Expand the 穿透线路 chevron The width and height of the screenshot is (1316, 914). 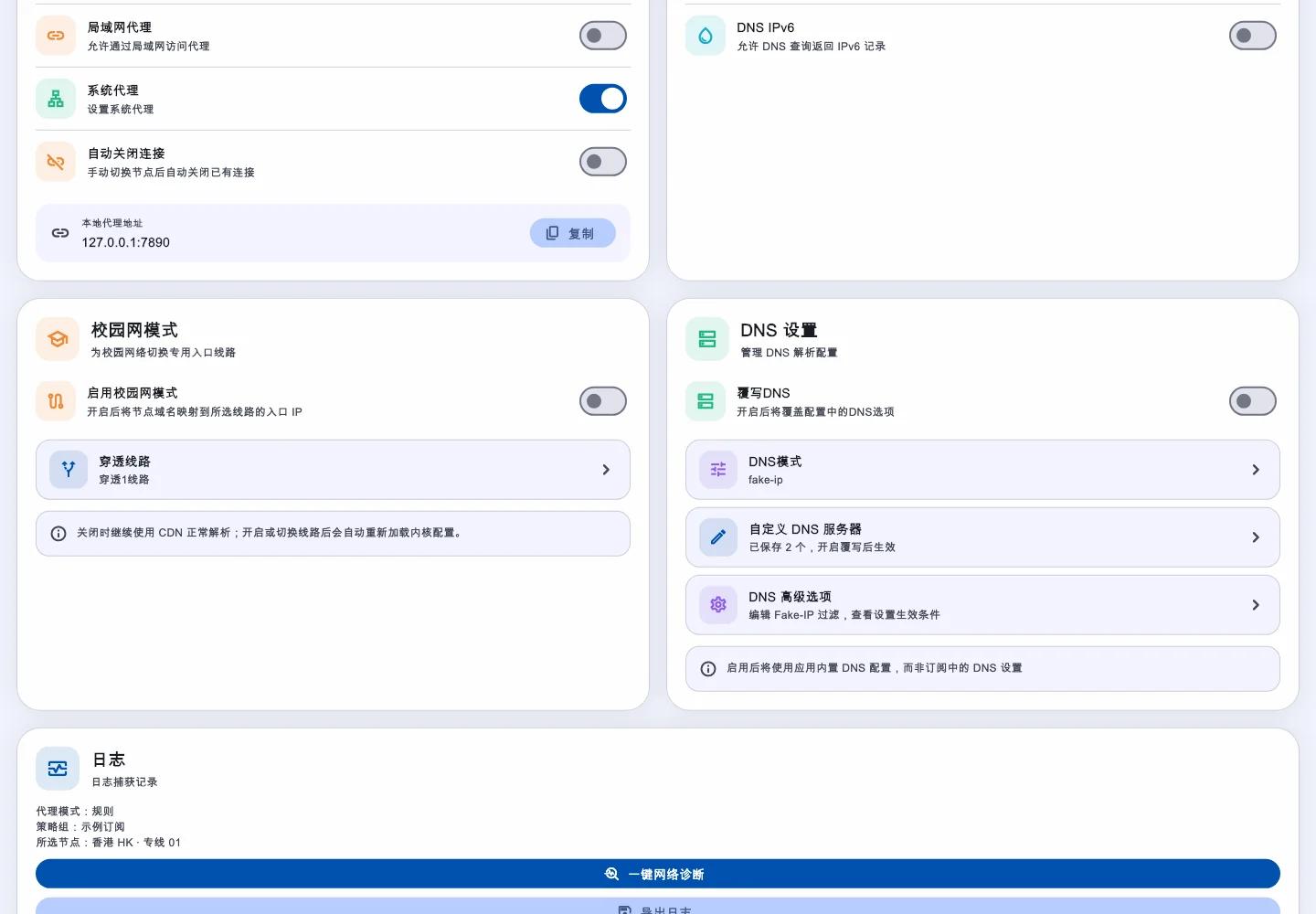coord(606,470)
